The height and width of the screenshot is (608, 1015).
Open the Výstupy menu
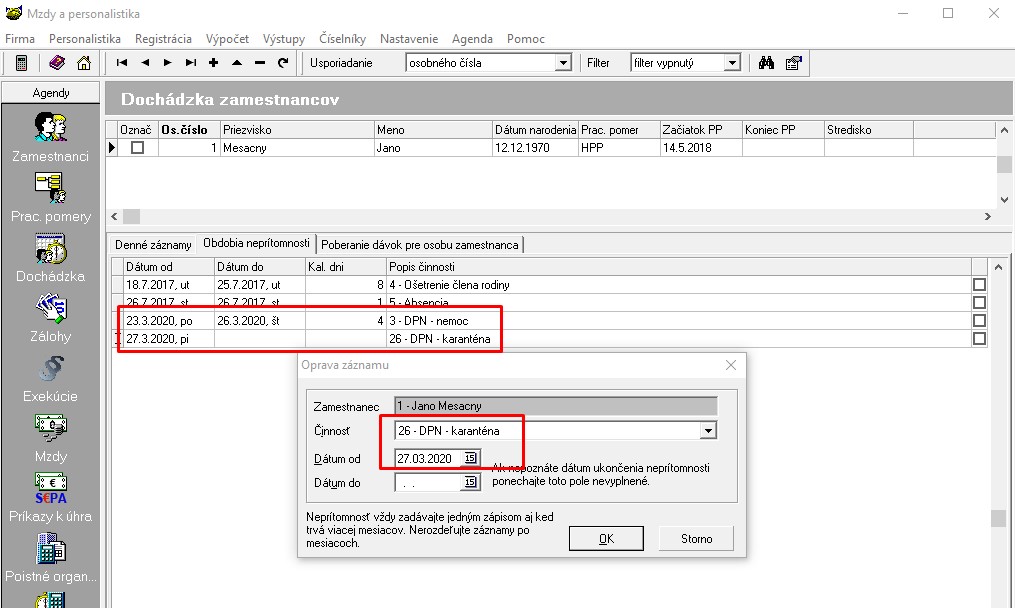[x=284, y=39]
